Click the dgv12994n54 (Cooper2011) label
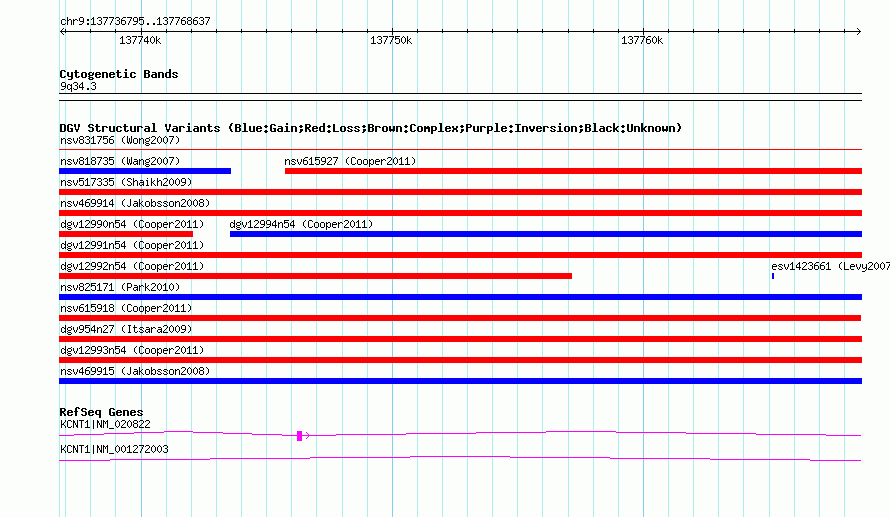890x517 pixels. (301, 224)
